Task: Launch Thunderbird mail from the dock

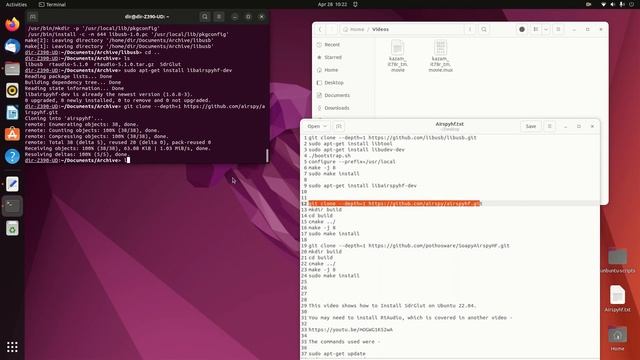Action: click(x=12, y=46)
